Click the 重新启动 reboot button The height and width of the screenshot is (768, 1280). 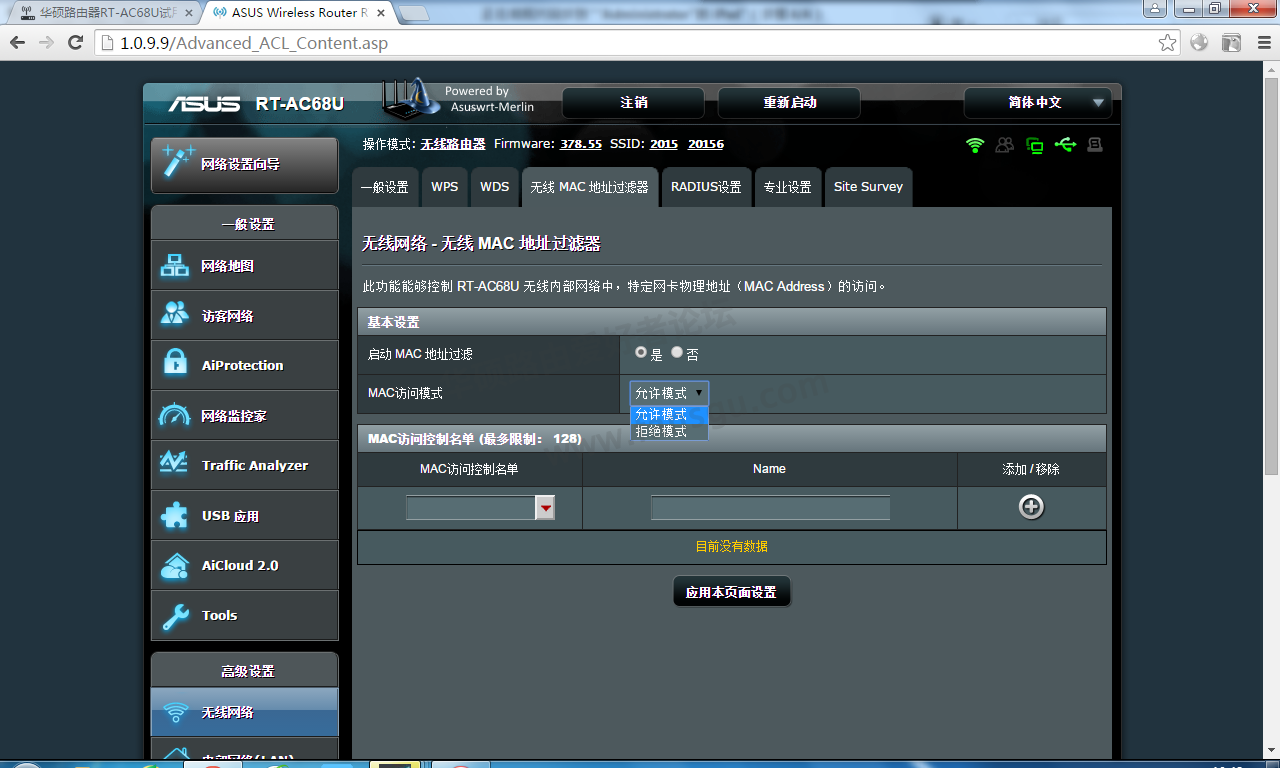click(789, 103)
